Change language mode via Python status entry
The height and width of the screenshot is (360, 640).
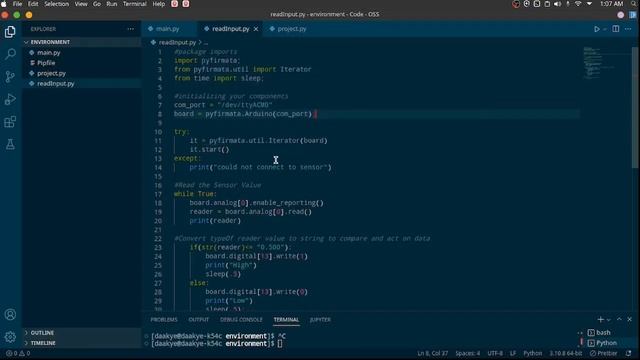tap(533, 353)
